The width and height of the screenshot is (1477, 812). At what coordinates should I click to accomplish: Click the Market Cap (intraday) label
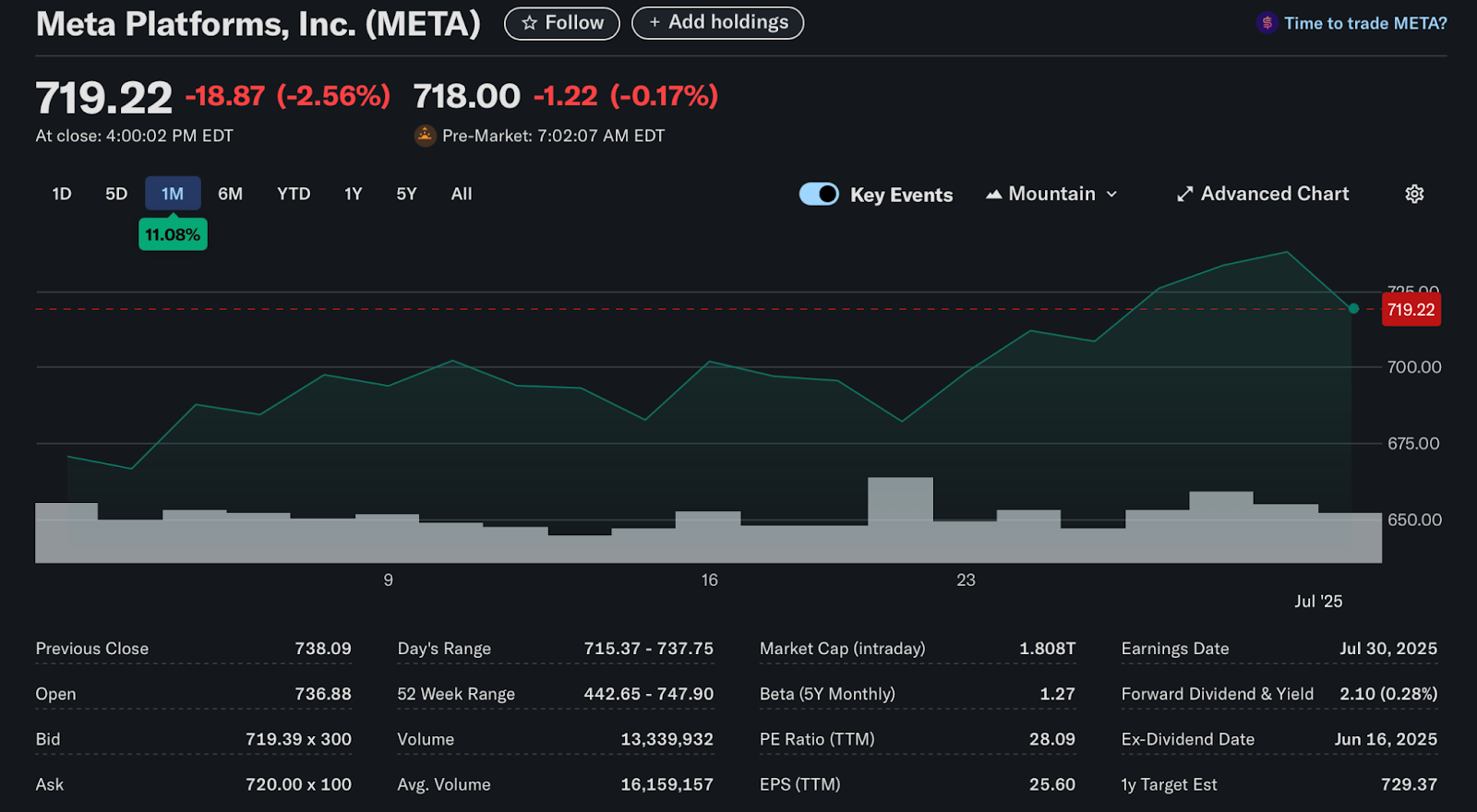[x=843, y=649]
